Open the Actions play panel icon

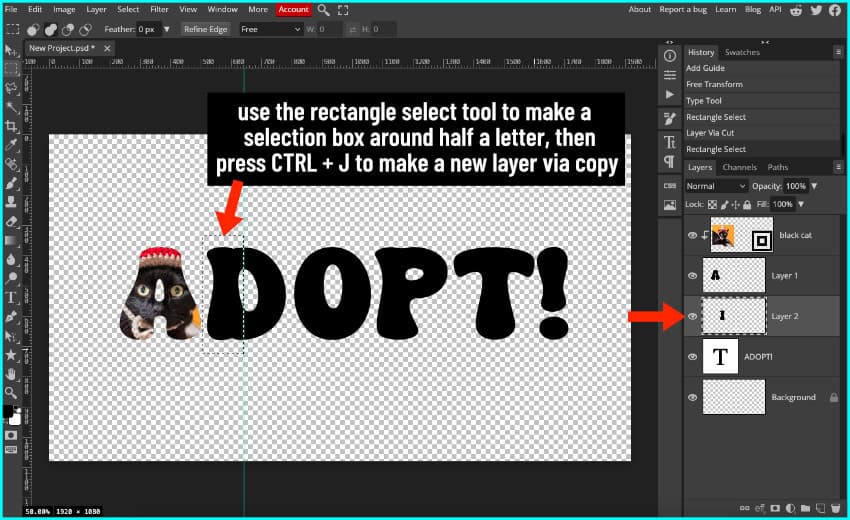tap(670, 94)
